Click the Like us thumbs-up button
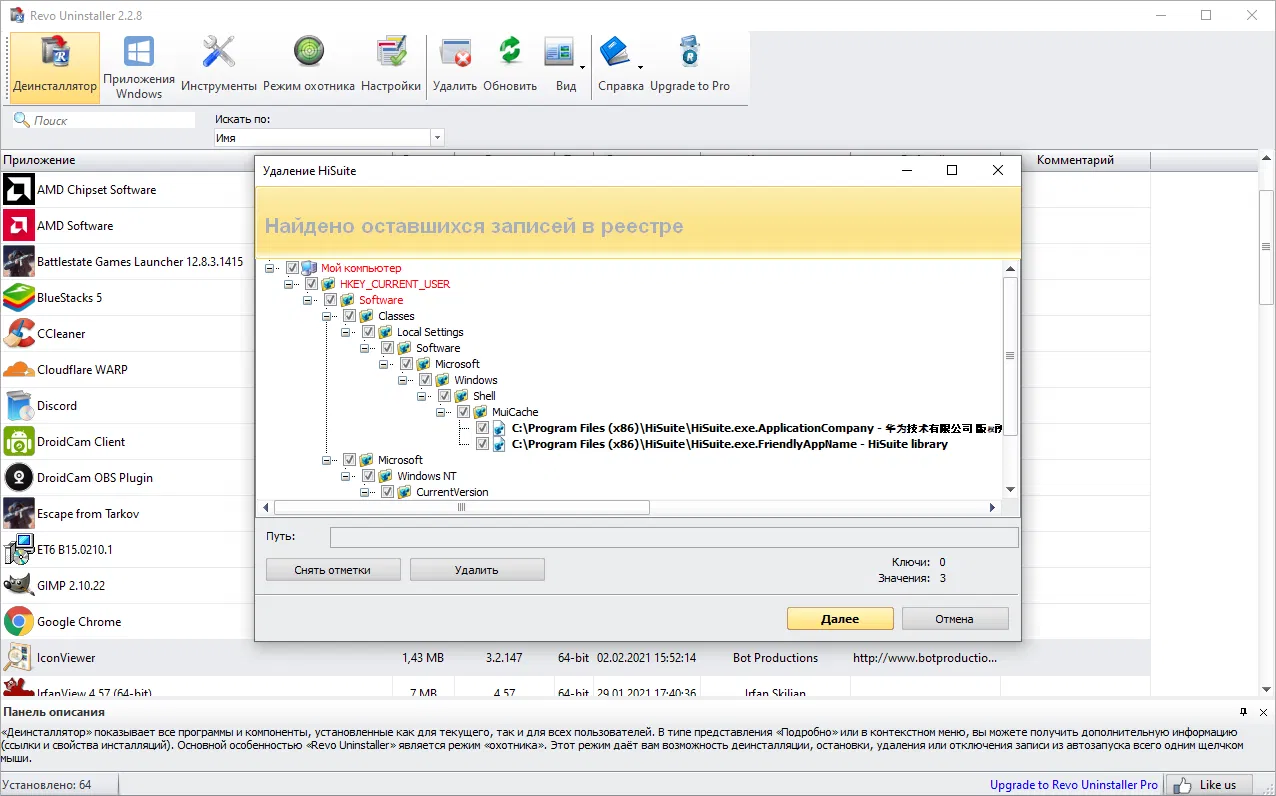The image size is (1276, 796). coord(1207,785)
